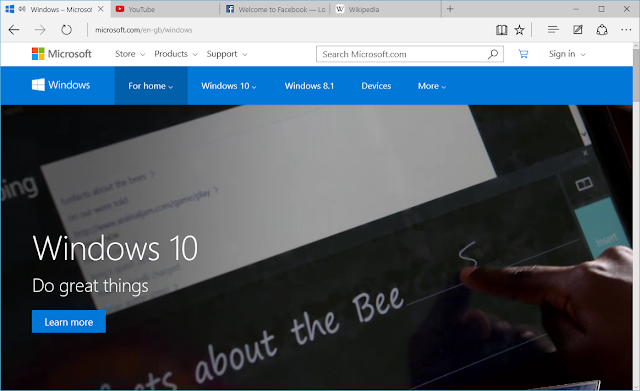
Task: Expand the Support dropdown menu
Action: click(x=227, y=54)
